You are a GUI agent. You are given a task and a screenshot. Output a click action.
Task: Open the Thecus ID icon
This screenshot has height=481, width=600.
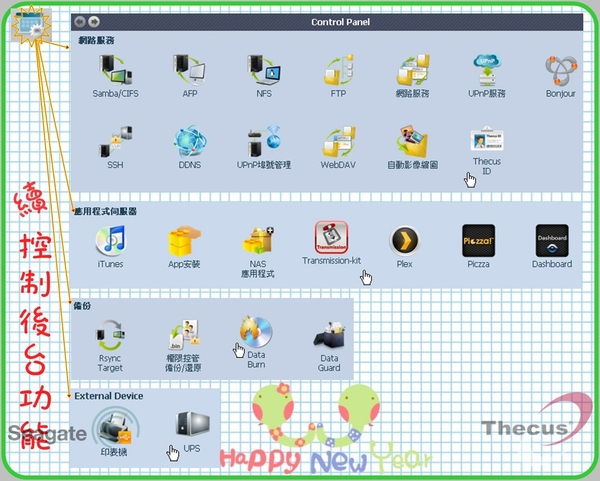coord(487,139)
